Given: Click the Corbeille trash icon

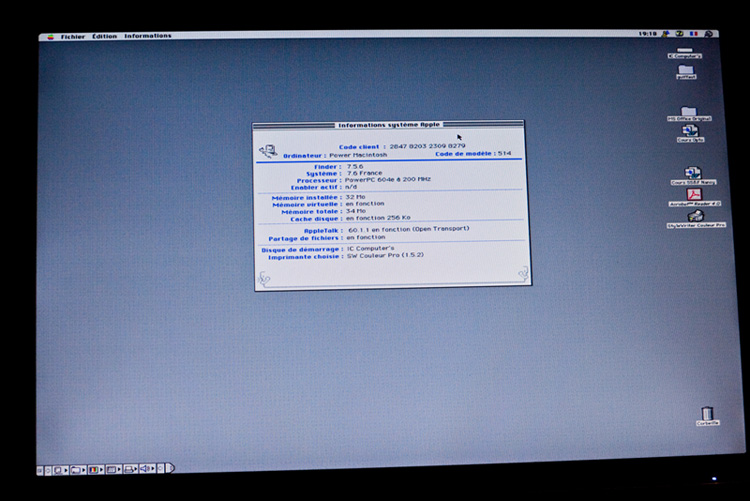Looking at the screenshot, I should pyautogui.click(x=707, y=414).
